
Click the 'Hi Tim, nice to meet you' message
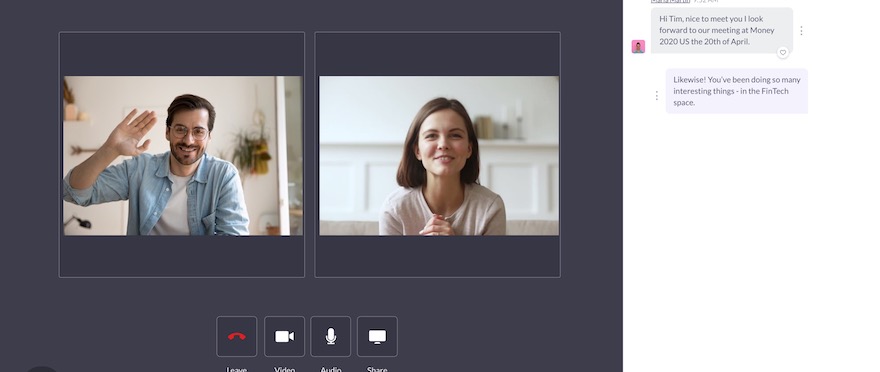[722, 30]
